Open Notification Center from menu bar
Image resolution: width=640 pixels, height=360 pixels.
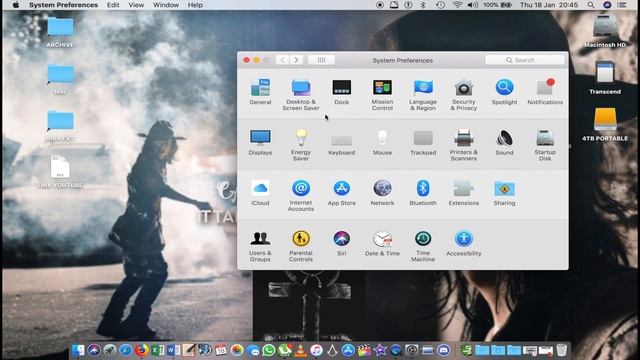622,5
